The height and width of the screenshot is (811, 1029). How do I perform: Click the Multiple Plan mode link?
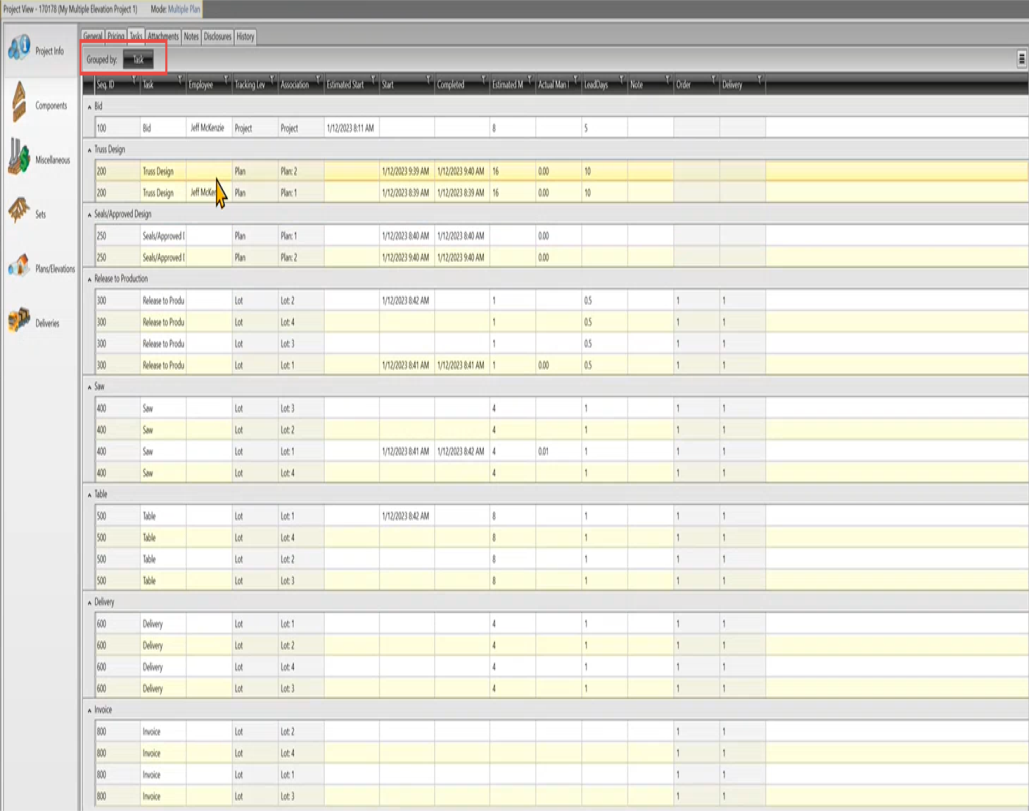184,9
